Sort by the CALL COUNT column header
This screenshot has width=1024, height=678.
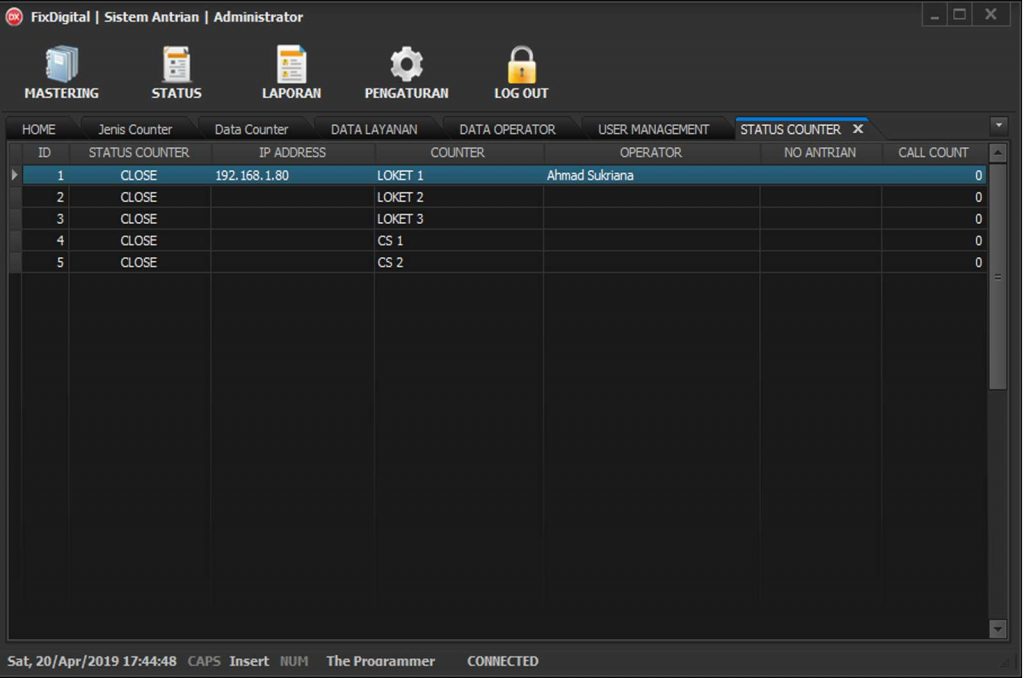coord(933,153)
